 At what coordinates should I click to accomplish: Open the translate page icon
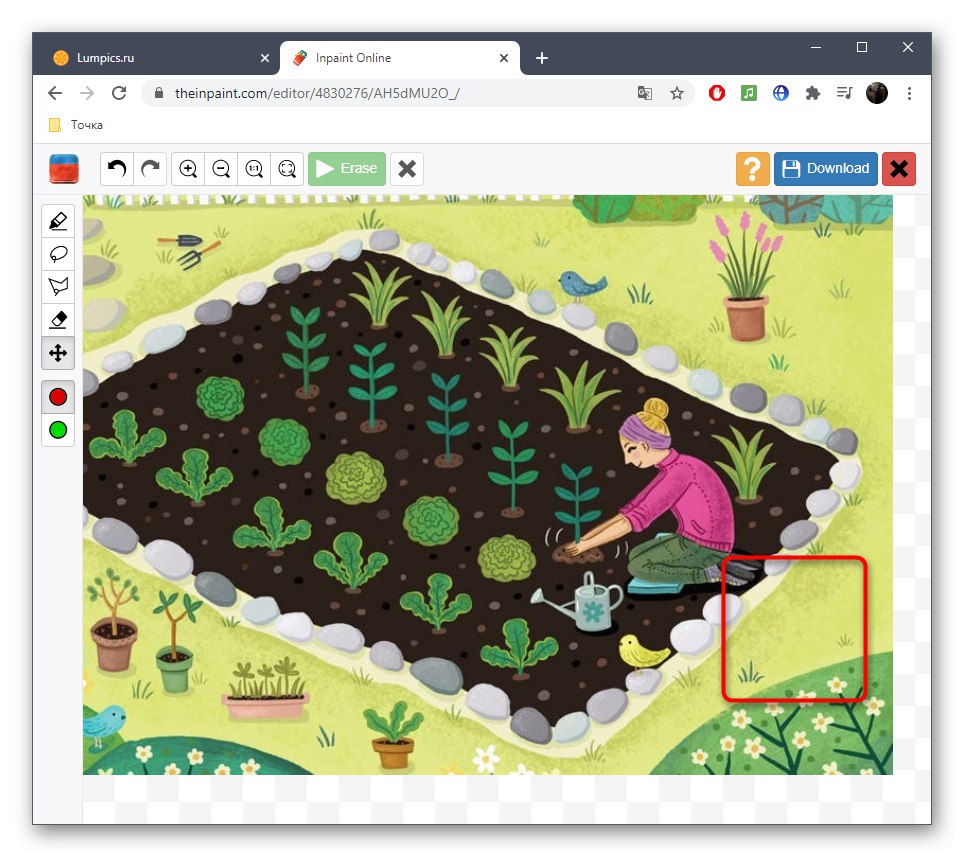[x=645, y=93]
